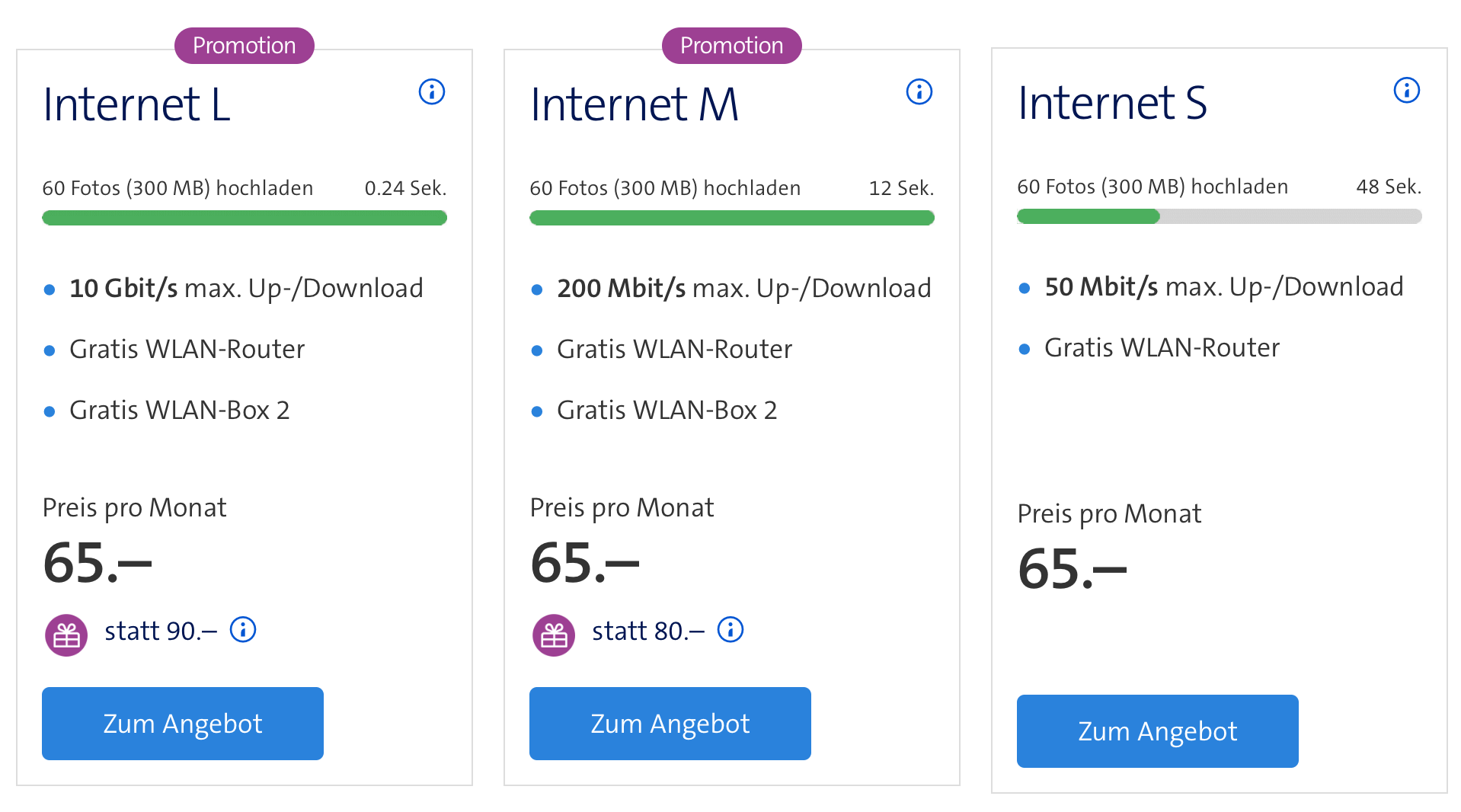Click Zum Angebot for Internet S

tap(1156, 730)
